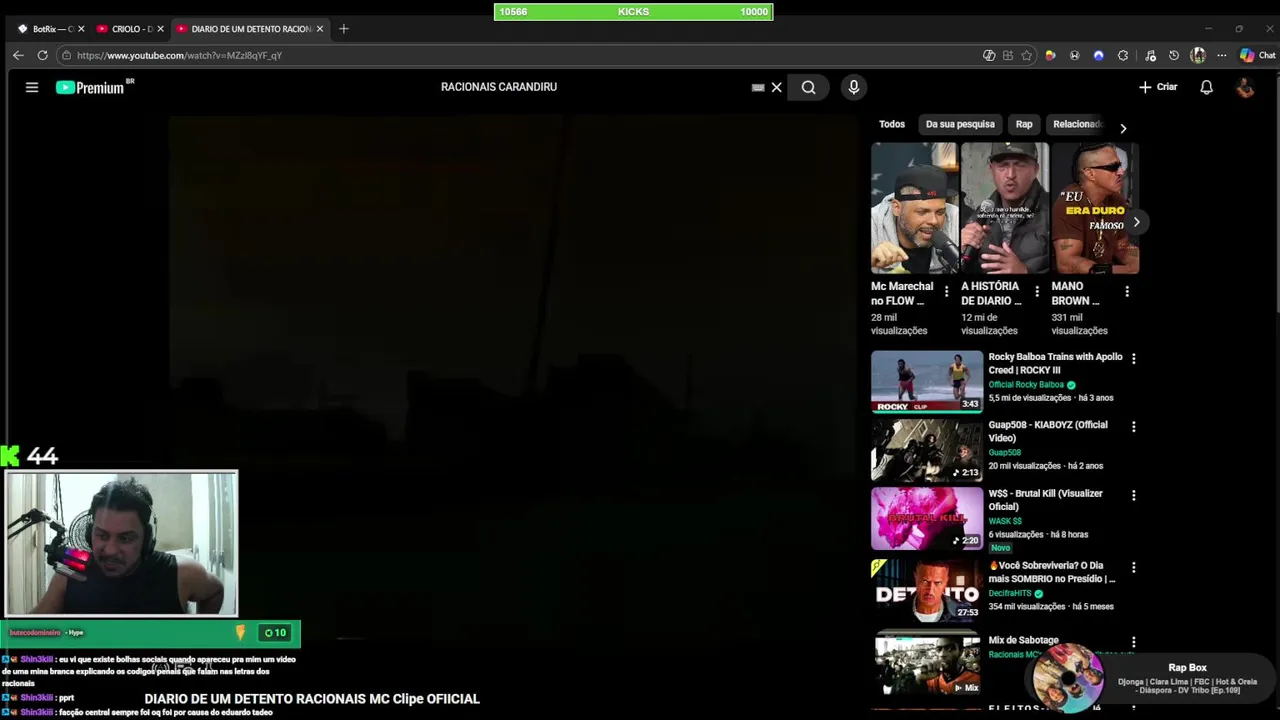The width and height of the screenshot is (1280, 720).
Task: Open options for the Mc Marechal short
Action: pyautogui.click(x=946, y=292)
